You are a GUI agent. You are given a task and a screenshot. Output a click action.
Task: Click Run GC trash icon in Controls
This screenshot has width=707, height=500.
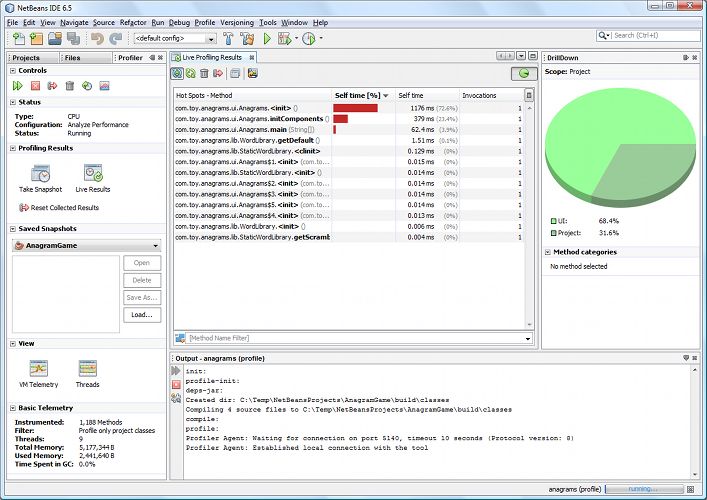coord(69,86)
